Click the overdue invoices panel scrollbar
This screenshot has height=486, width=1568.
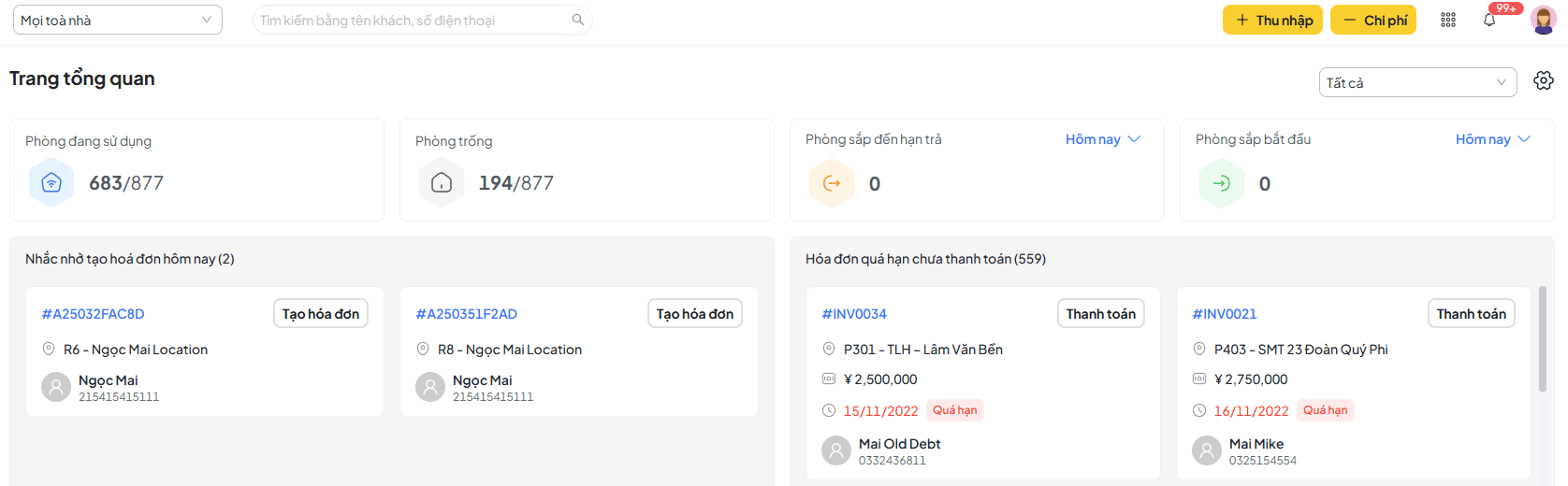point(1542,338)
